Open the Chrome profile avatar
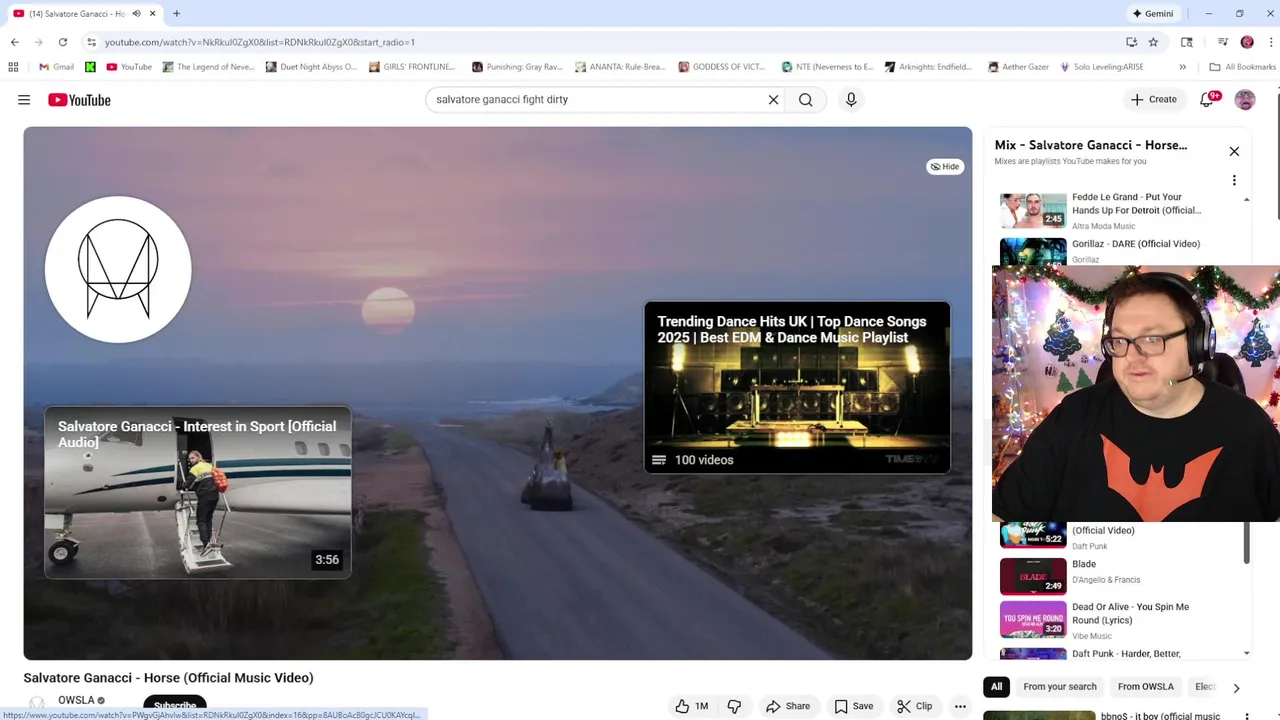Image resolution: width=1280 pixels, height=720 pixels. (x=1247, y=42)
